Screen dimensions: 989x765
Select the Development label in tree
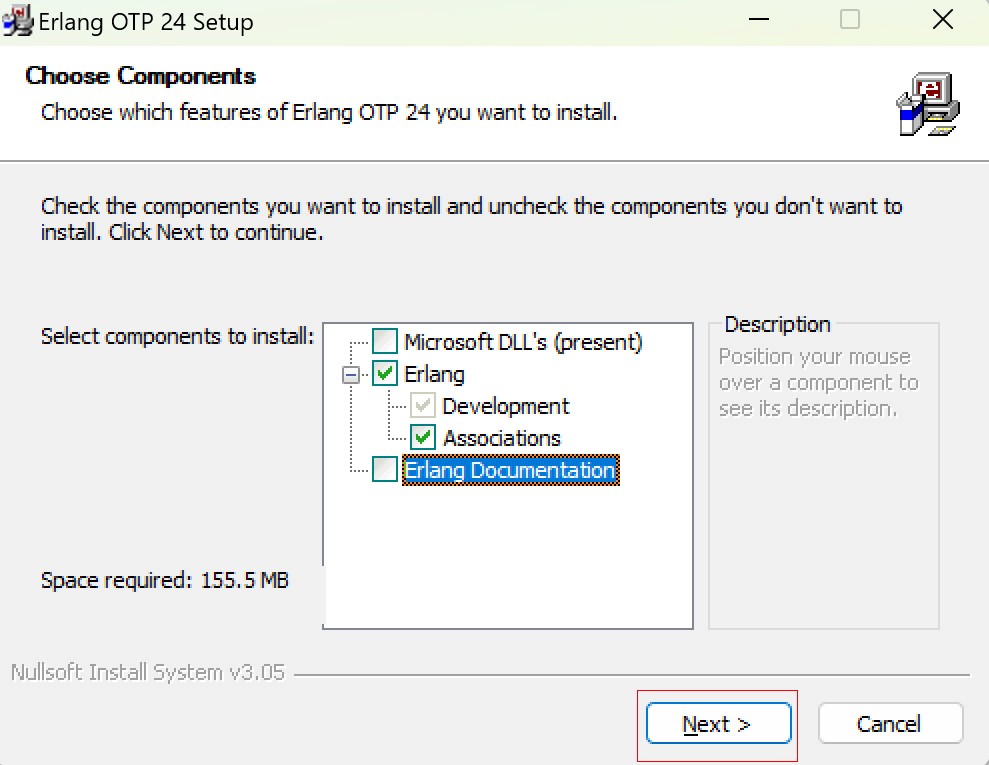[x=506, y=406]
